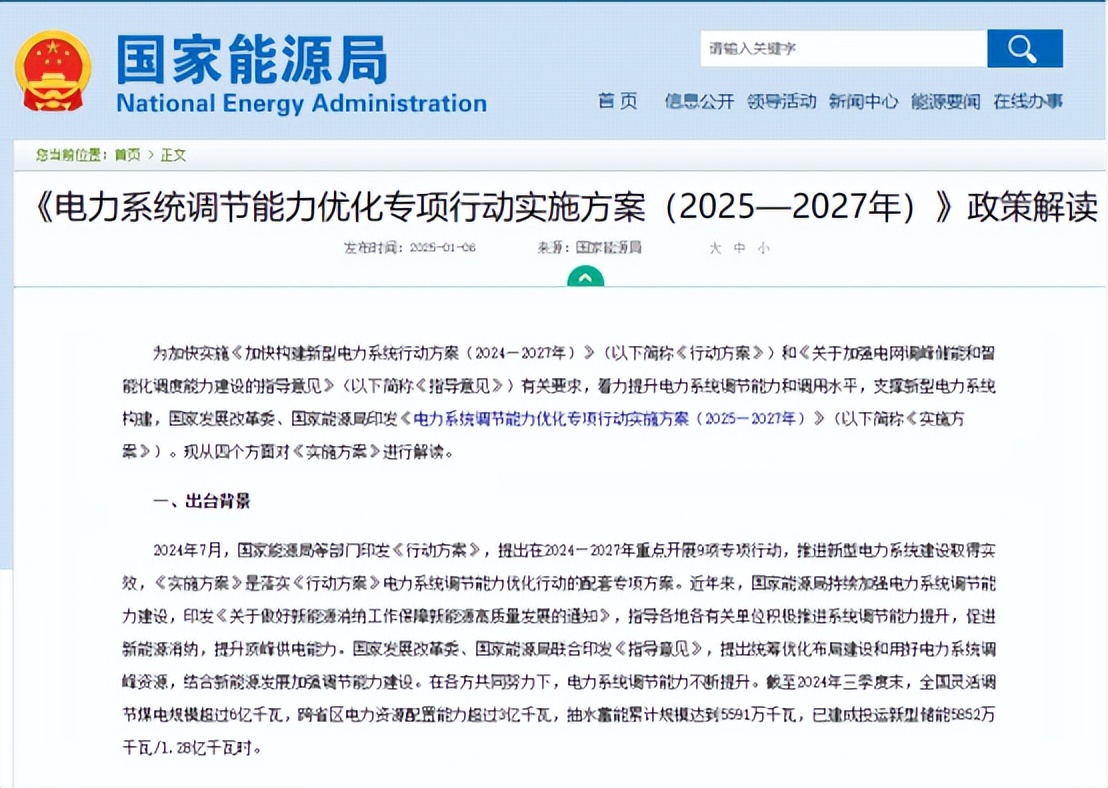The height and width of the screenshot is (788, 1108).
Task: Open the blue 电力系统调节能力优化专项行动实施方案 link
Action: [612, 419]
